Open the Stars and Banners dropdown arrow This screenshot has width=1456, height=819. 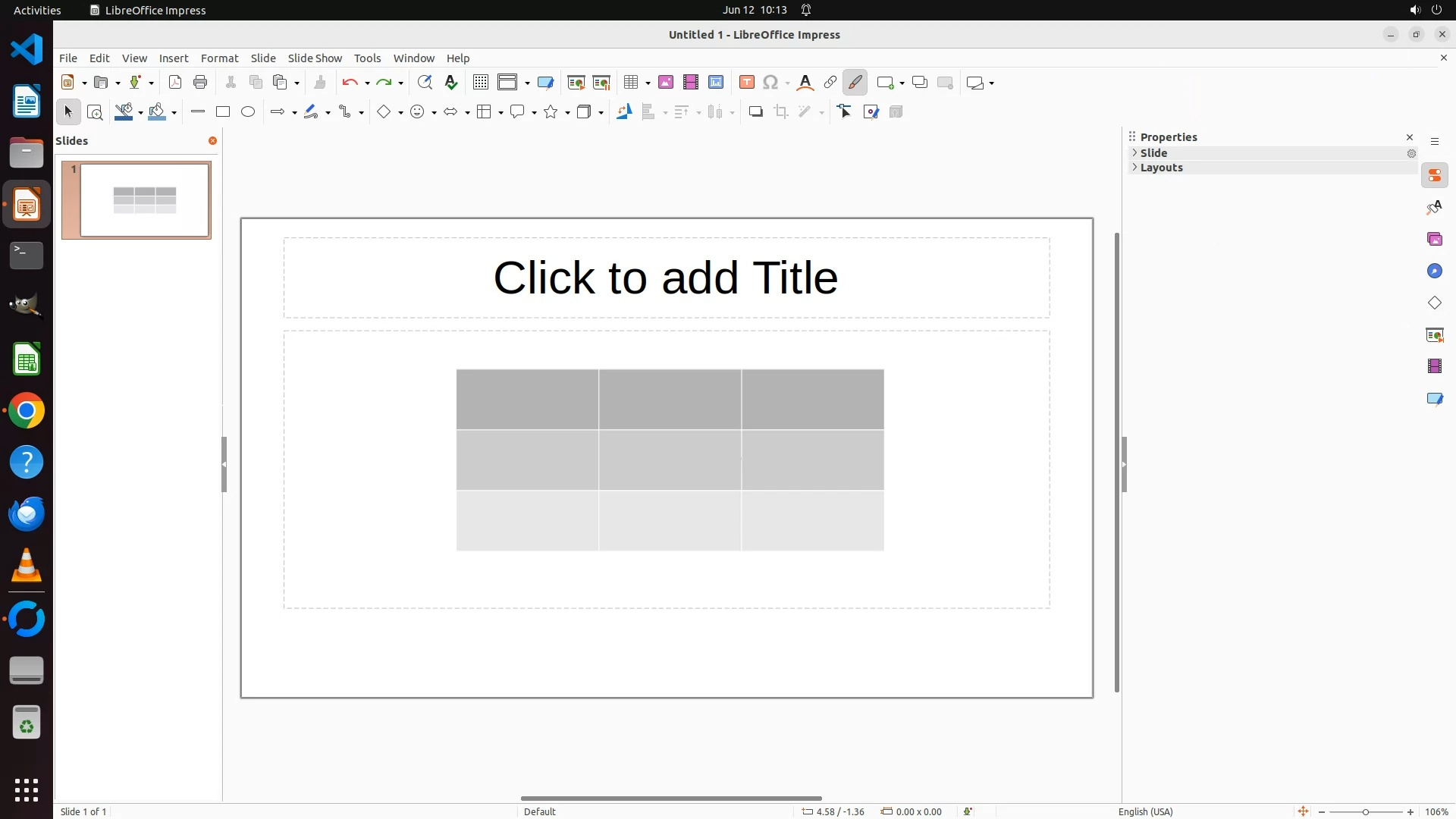567,113
